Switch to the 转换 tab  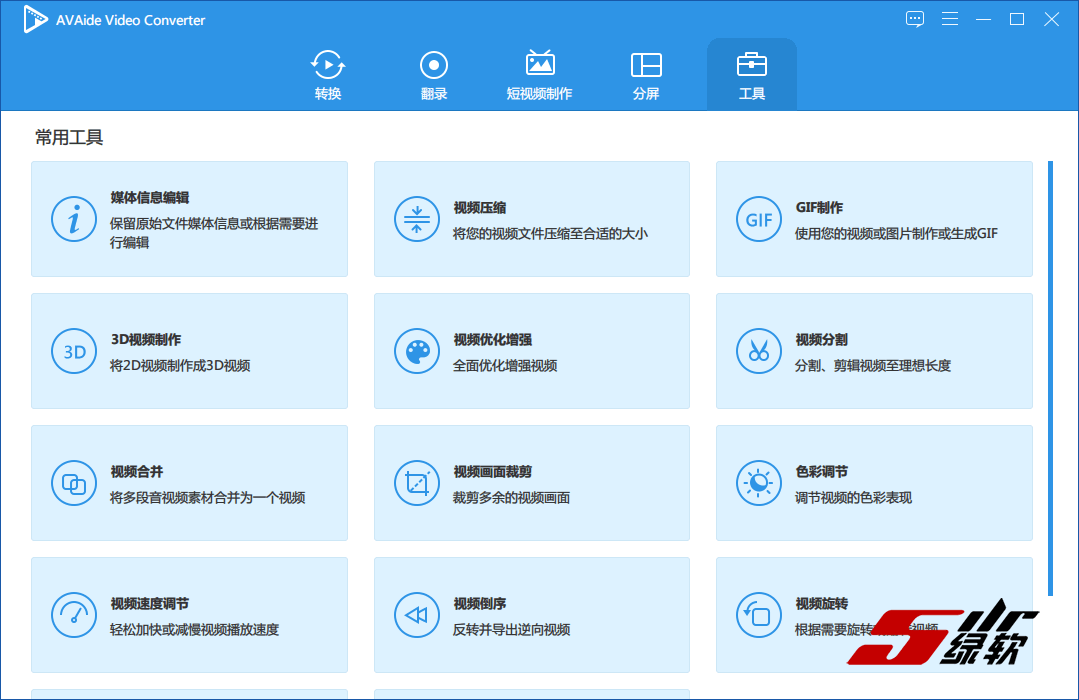tap(328, 75)
